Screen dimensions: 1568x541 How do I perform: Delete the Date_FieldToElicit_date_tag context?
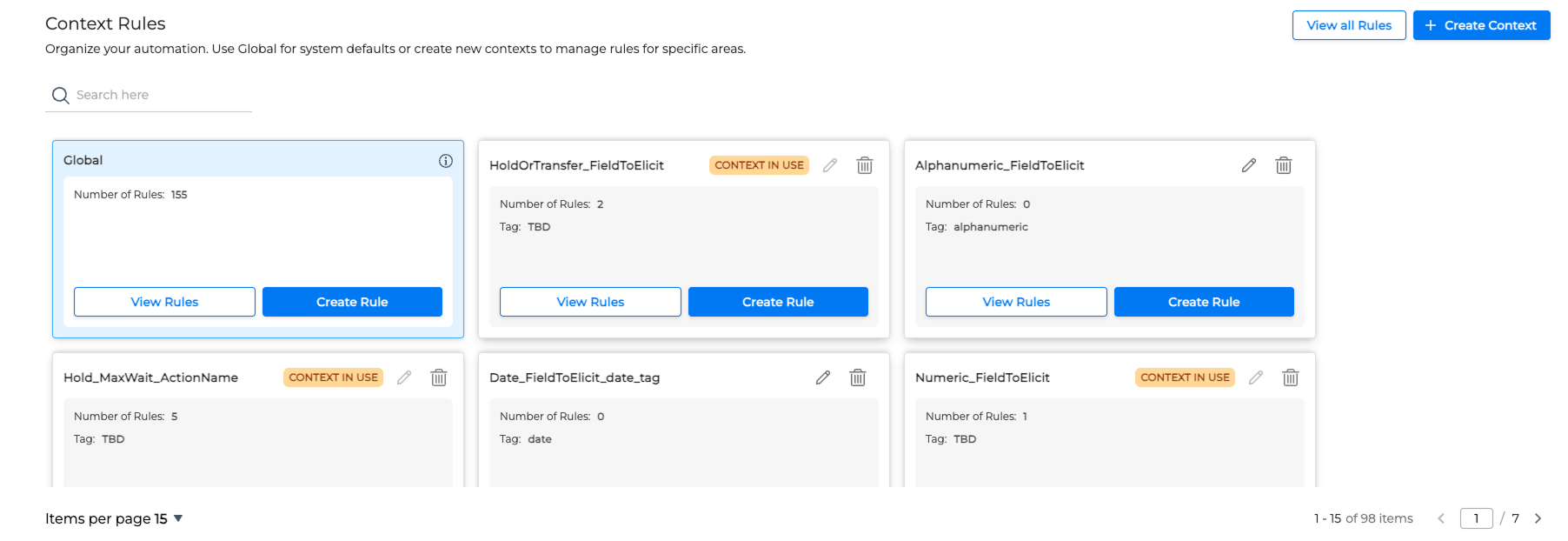pos(858,377)
